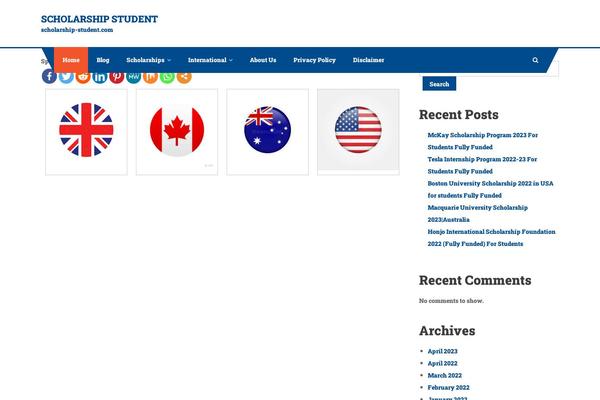Screen dimensions: 600x400
Task: Expand the International dropdown menu
Action: (x=210, y=60)
